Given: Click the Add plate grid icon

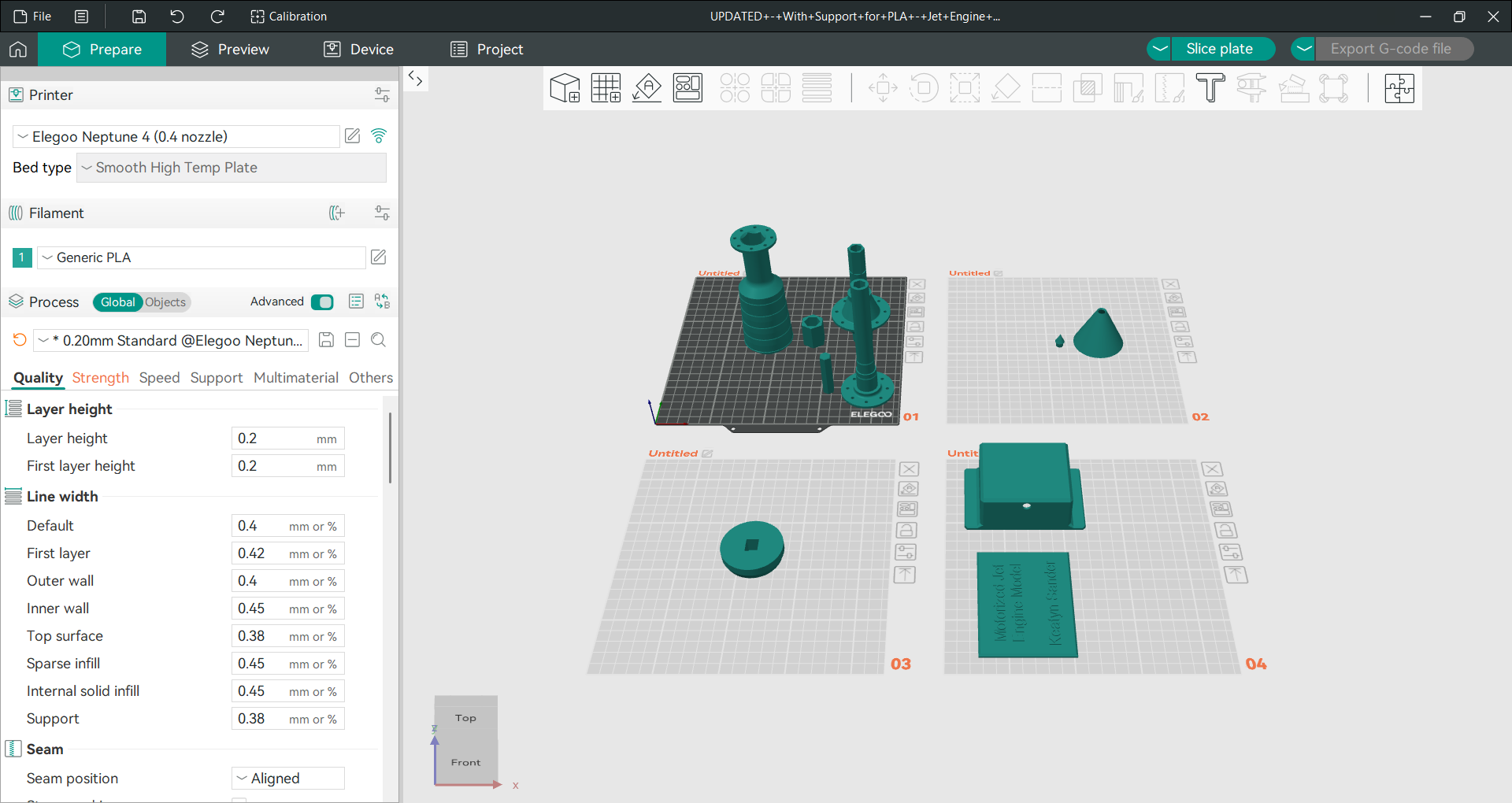Looking at the screenshot, I should tap(606, 88).
